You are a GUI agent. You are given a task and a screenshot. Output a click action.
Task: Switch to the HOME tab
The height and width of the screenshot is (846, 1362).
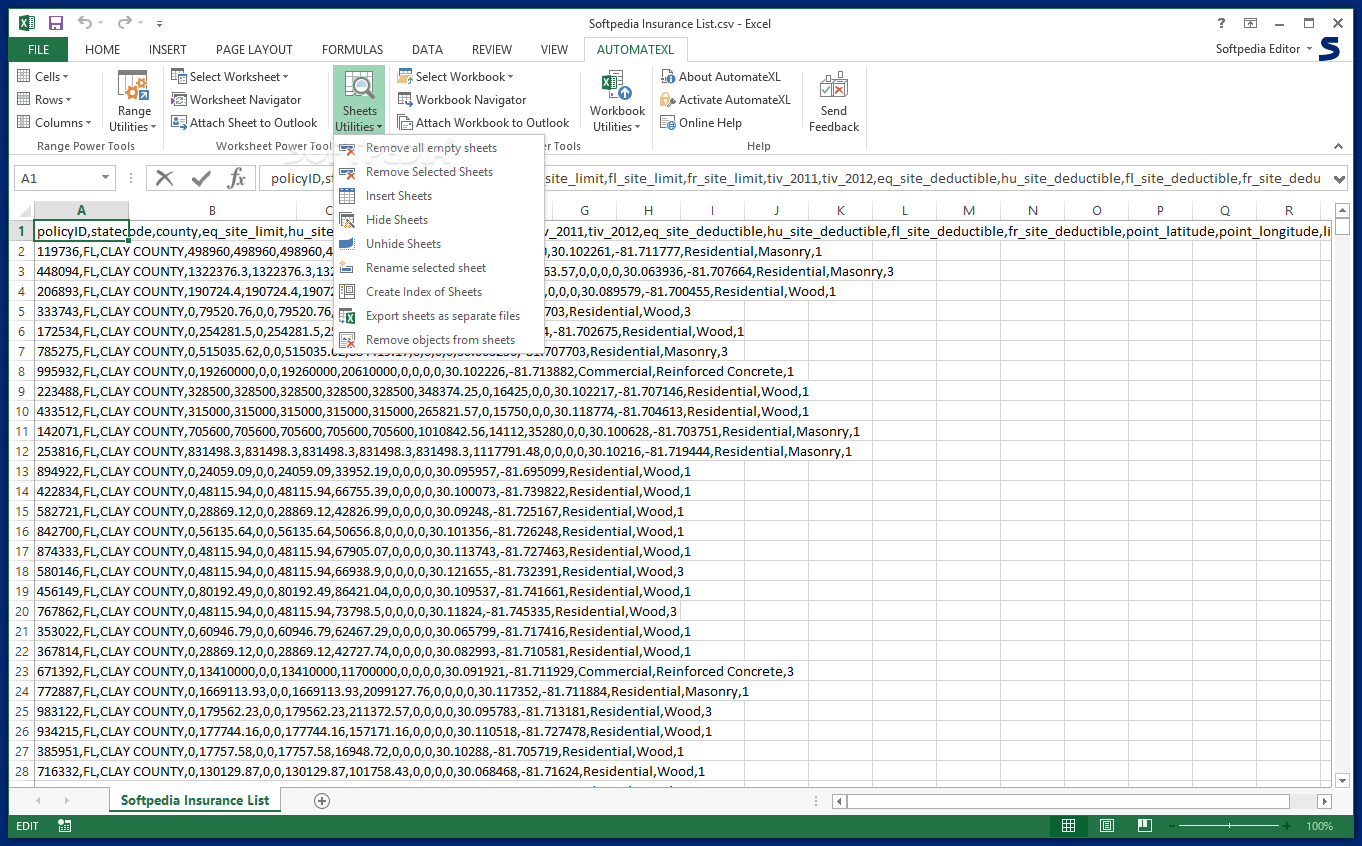click(x=103, y=50)
